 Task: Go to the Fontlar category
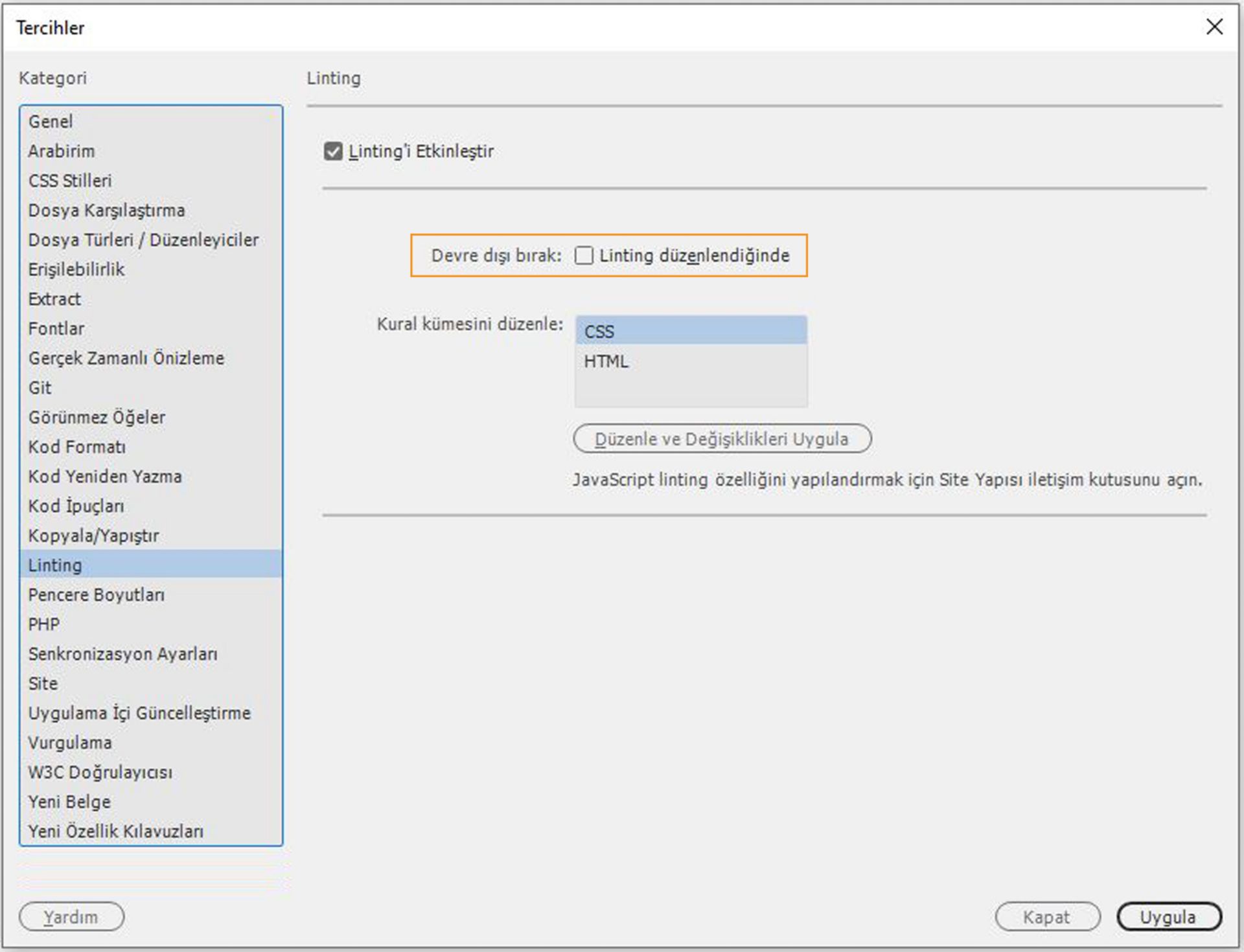[56, 329]
